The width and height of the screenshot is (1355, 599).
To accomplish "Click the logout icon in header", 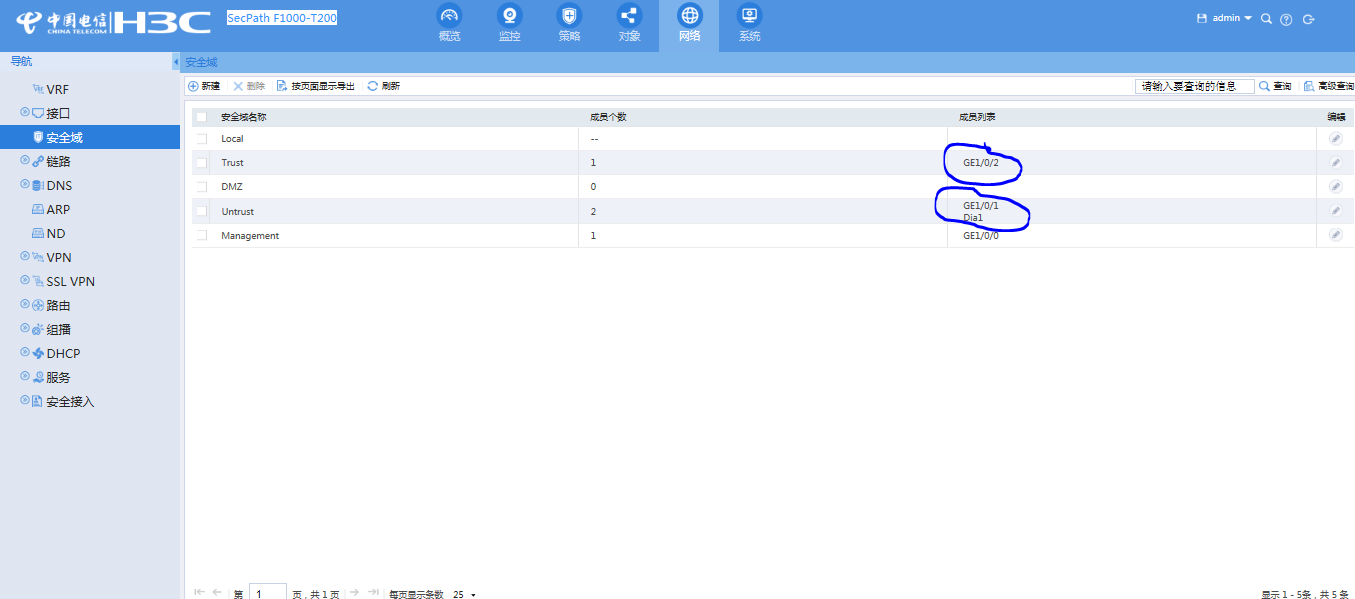I will click(1308, 19).
